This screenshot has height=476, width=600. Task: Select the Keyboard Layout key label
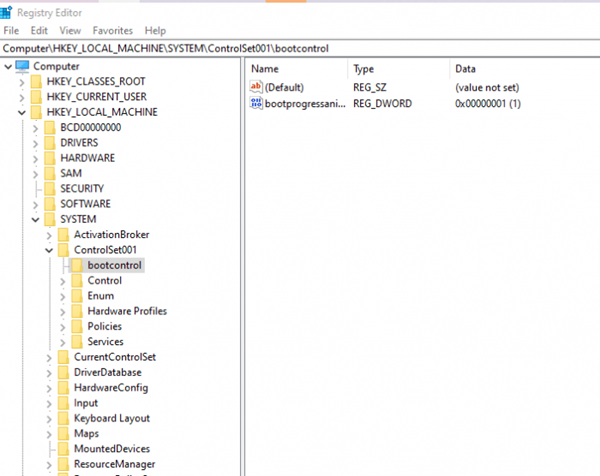coord(112,418)
